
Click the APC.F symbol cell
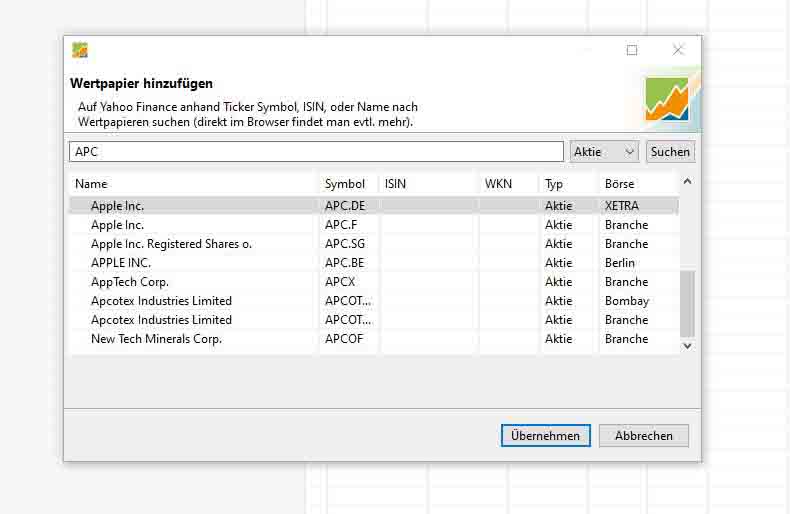(x=341, y=225)
